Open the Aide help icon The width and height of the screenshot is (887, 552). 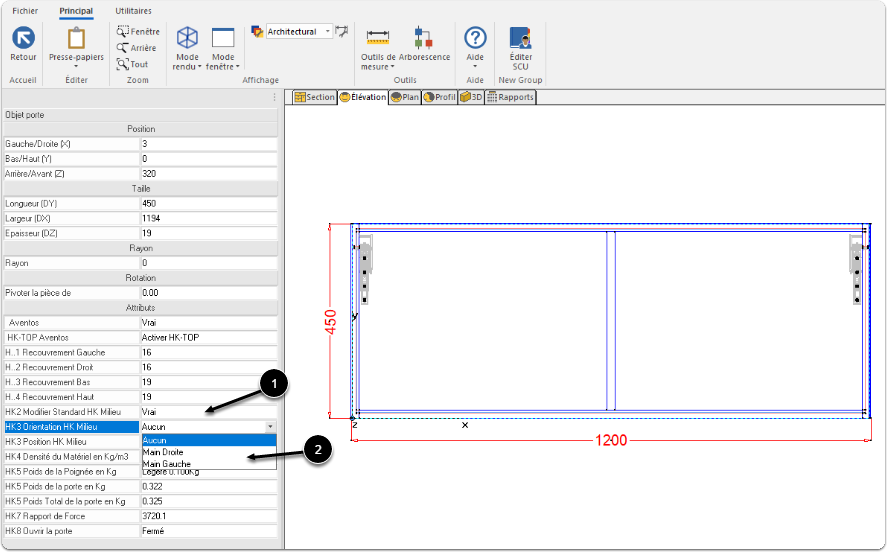475,39
